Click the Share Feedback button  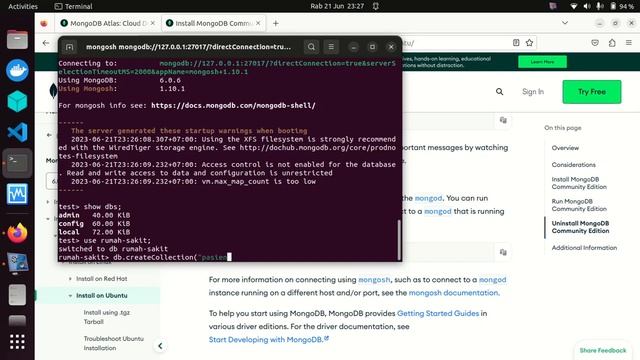click(x=603, y=351)
